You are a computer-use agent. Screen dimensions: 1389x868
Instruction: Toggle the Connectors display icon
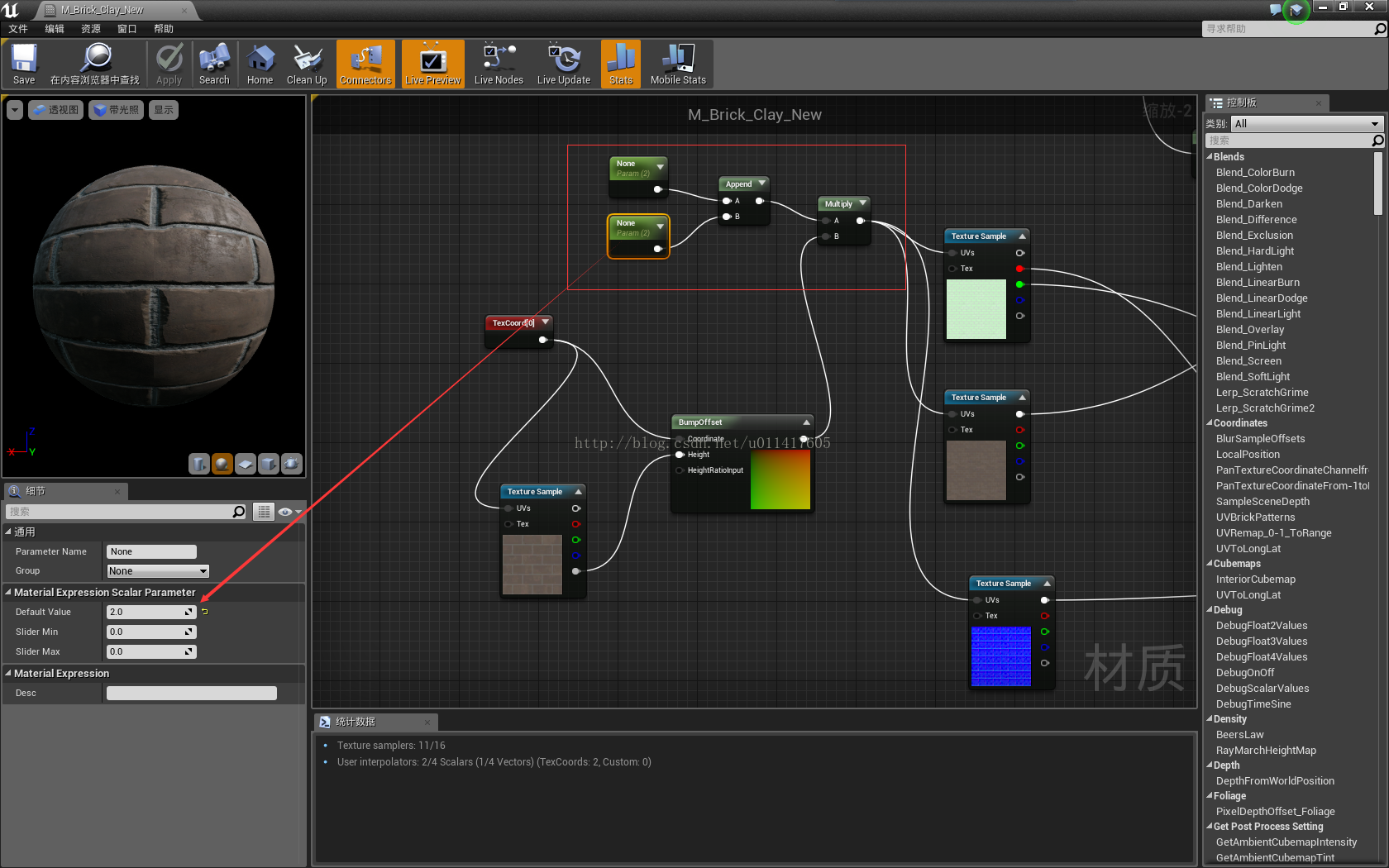[x=365, y=64]
